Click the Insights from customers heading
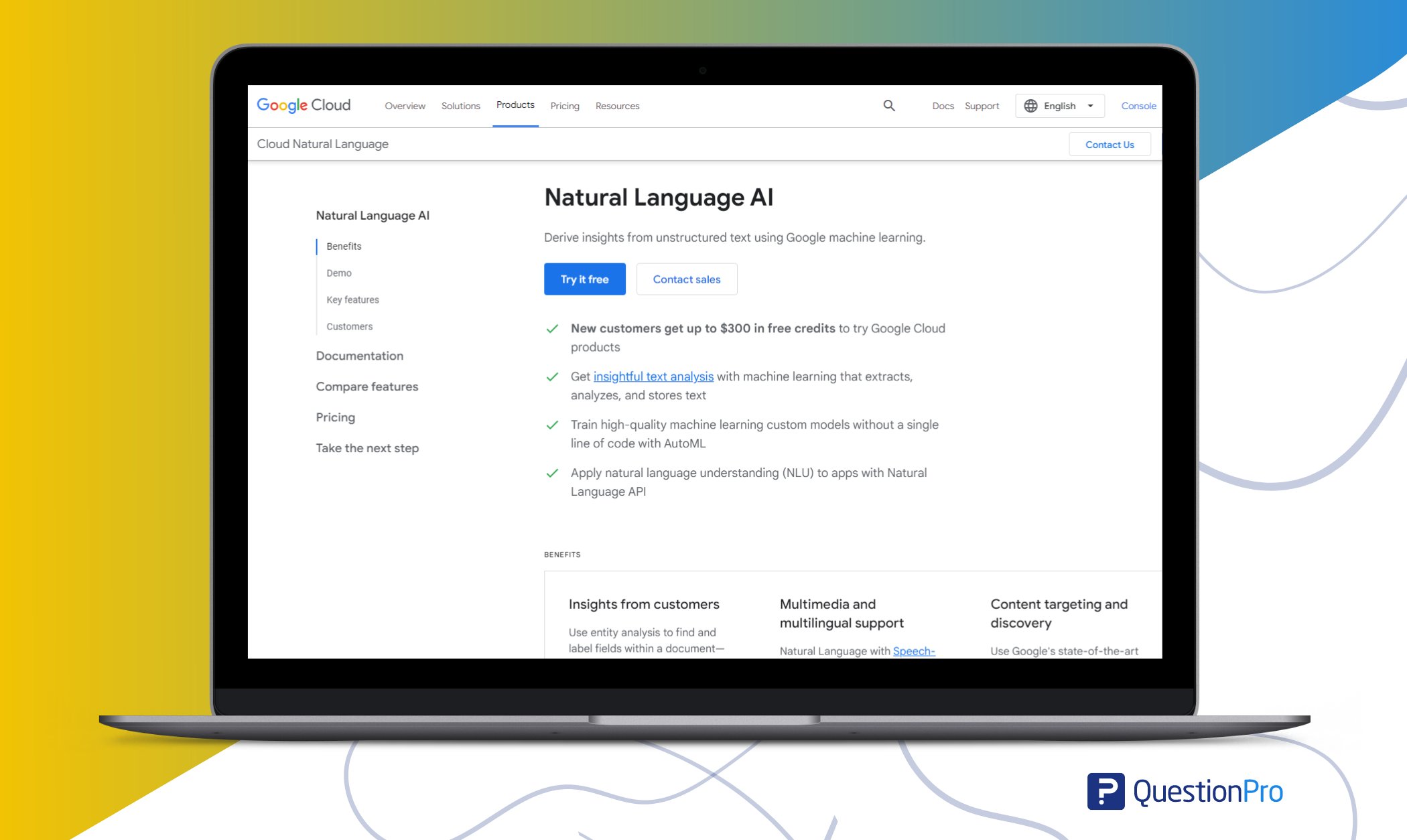The height and width of the screenshot is (840, 1407). pos(644,604)
